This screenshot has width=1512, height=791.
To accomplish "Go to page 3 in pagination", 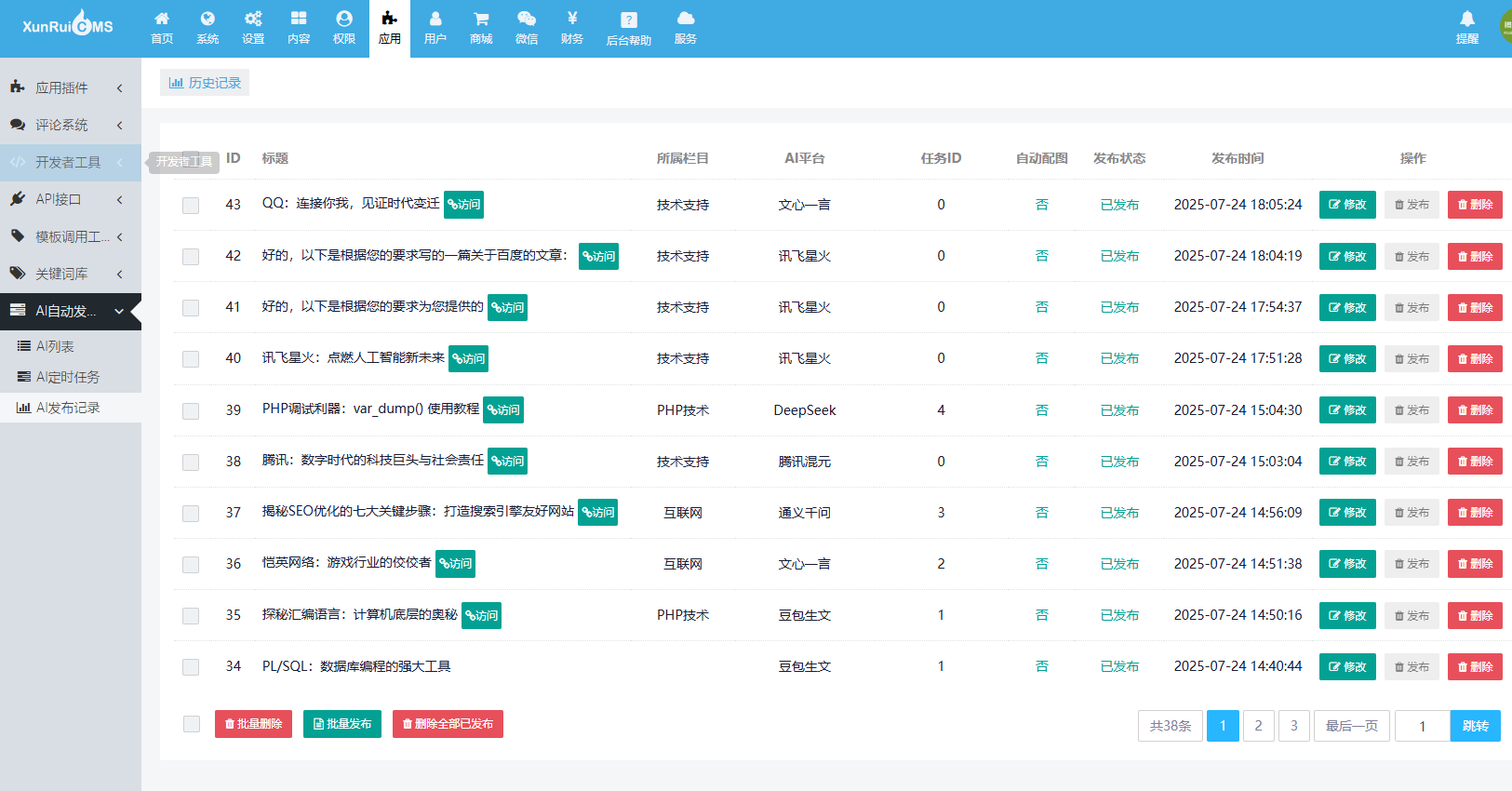I will point(1293,726).
